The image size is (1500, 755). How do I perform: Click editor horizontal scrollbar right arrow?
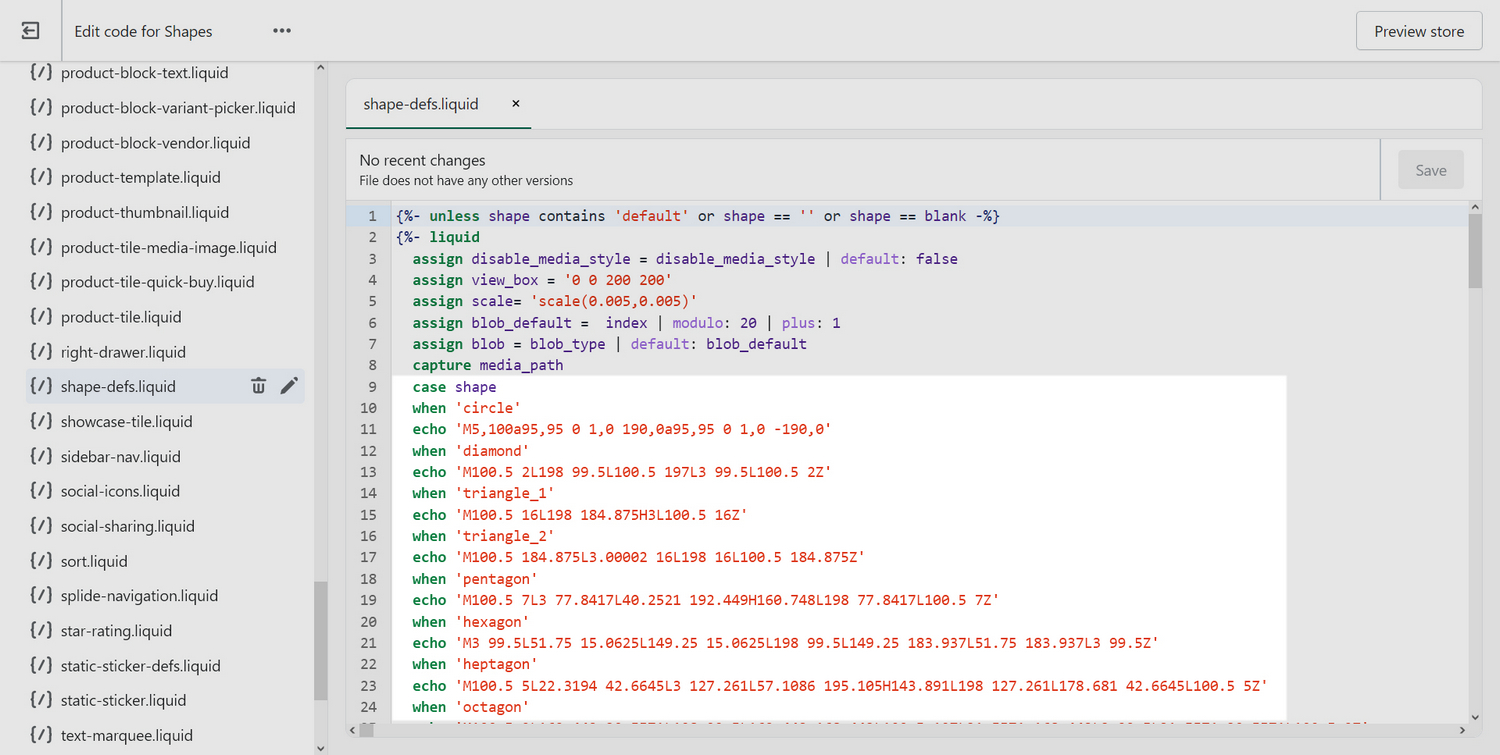(1461, 730)
